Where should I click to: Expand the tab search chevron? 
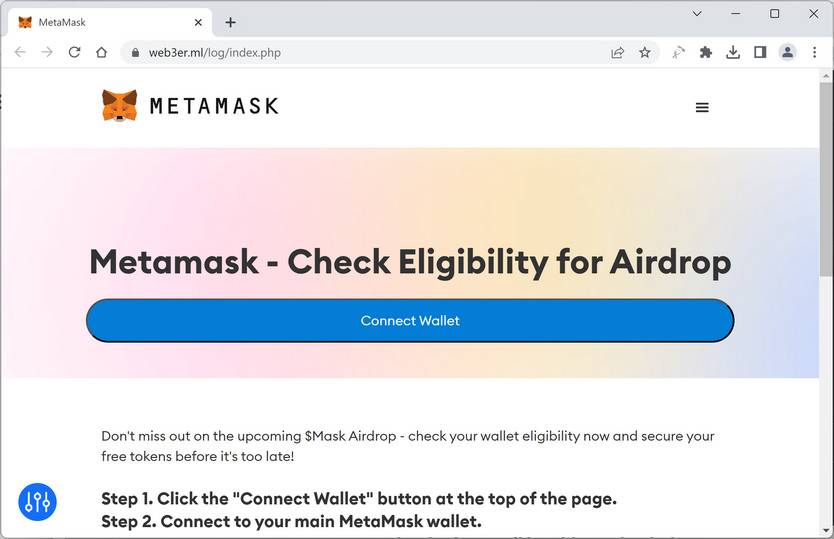699,14
